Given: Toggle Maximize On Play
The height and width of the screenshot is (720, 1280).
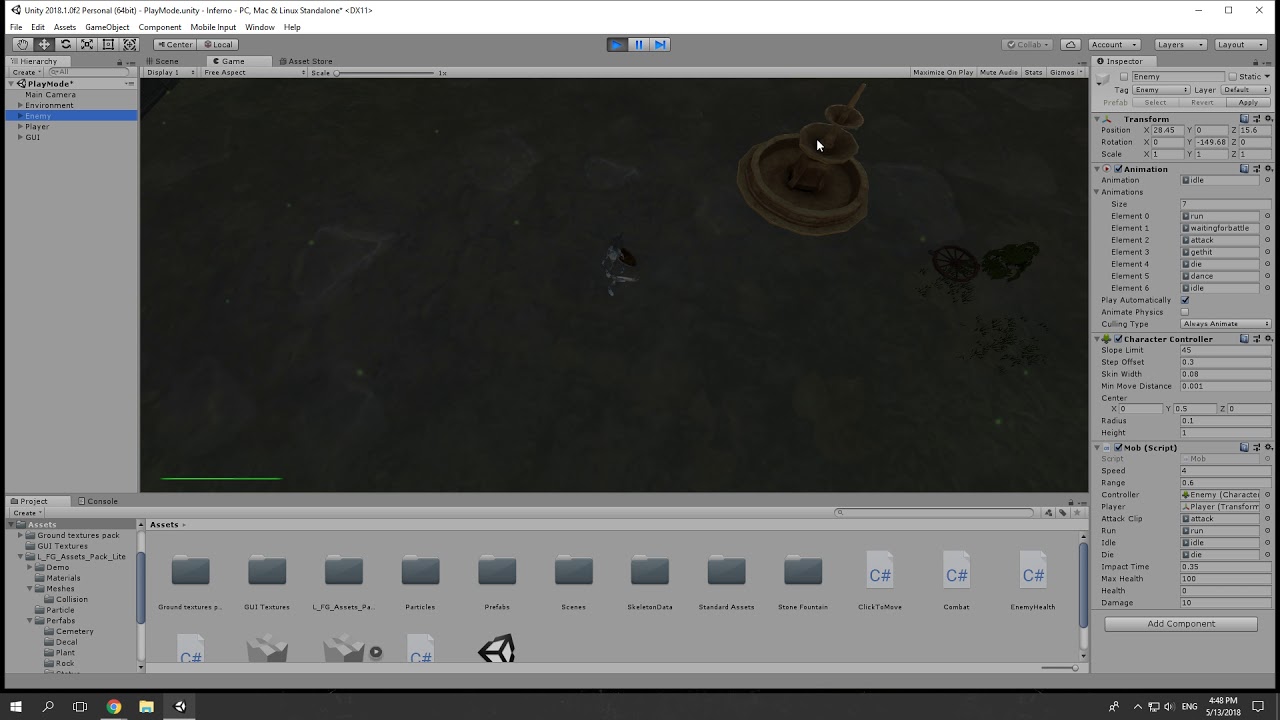Looking at the screenshot, I should point(943,72).
